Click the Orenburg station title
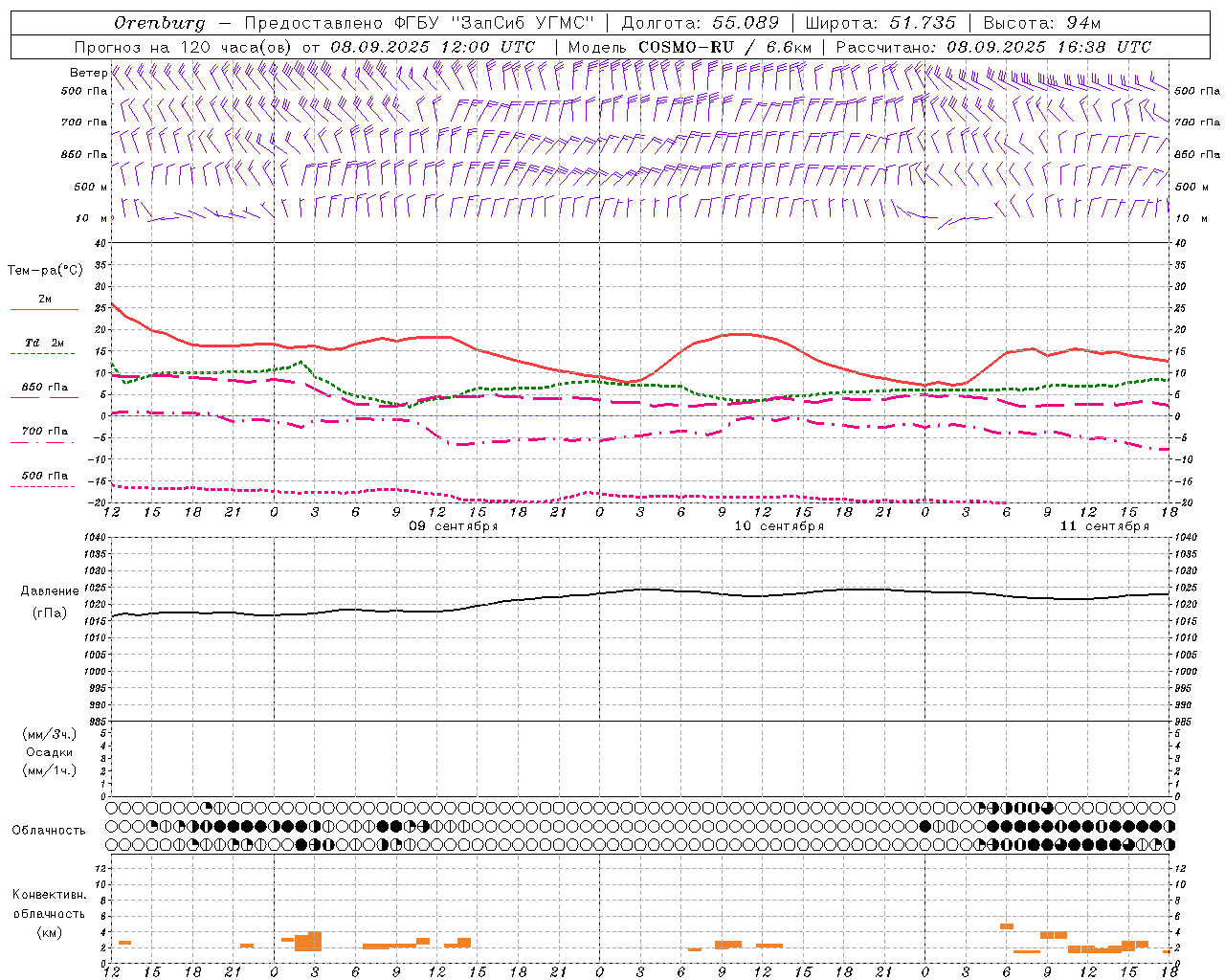This screenshot has width=1225, height=980. click(160, 23)
